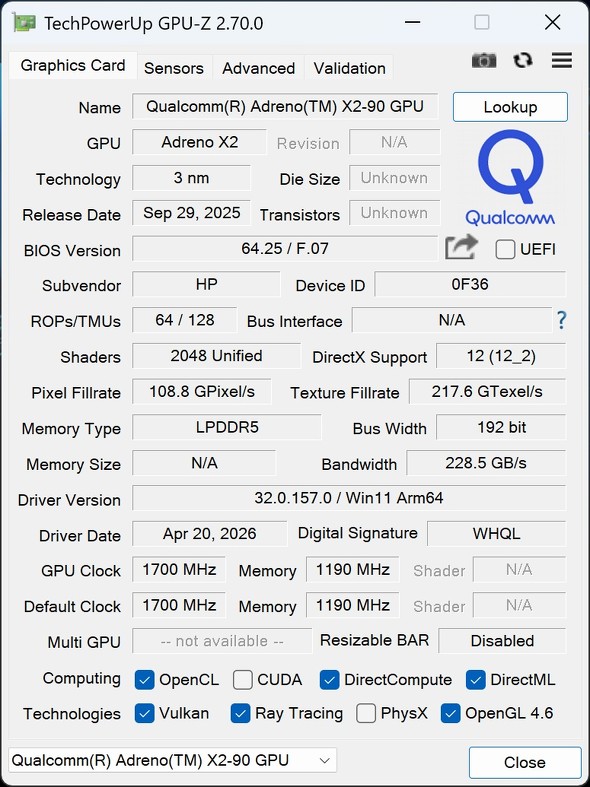Click the Driver Version field 32.0.157.0
590x787 pixels.
coord(349,498)
